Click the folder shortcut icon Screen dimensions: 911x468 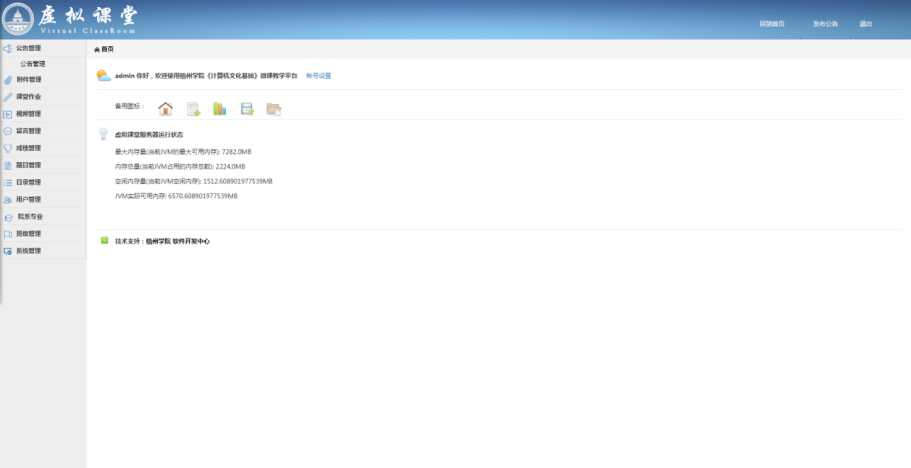click(x=274, y=109)
